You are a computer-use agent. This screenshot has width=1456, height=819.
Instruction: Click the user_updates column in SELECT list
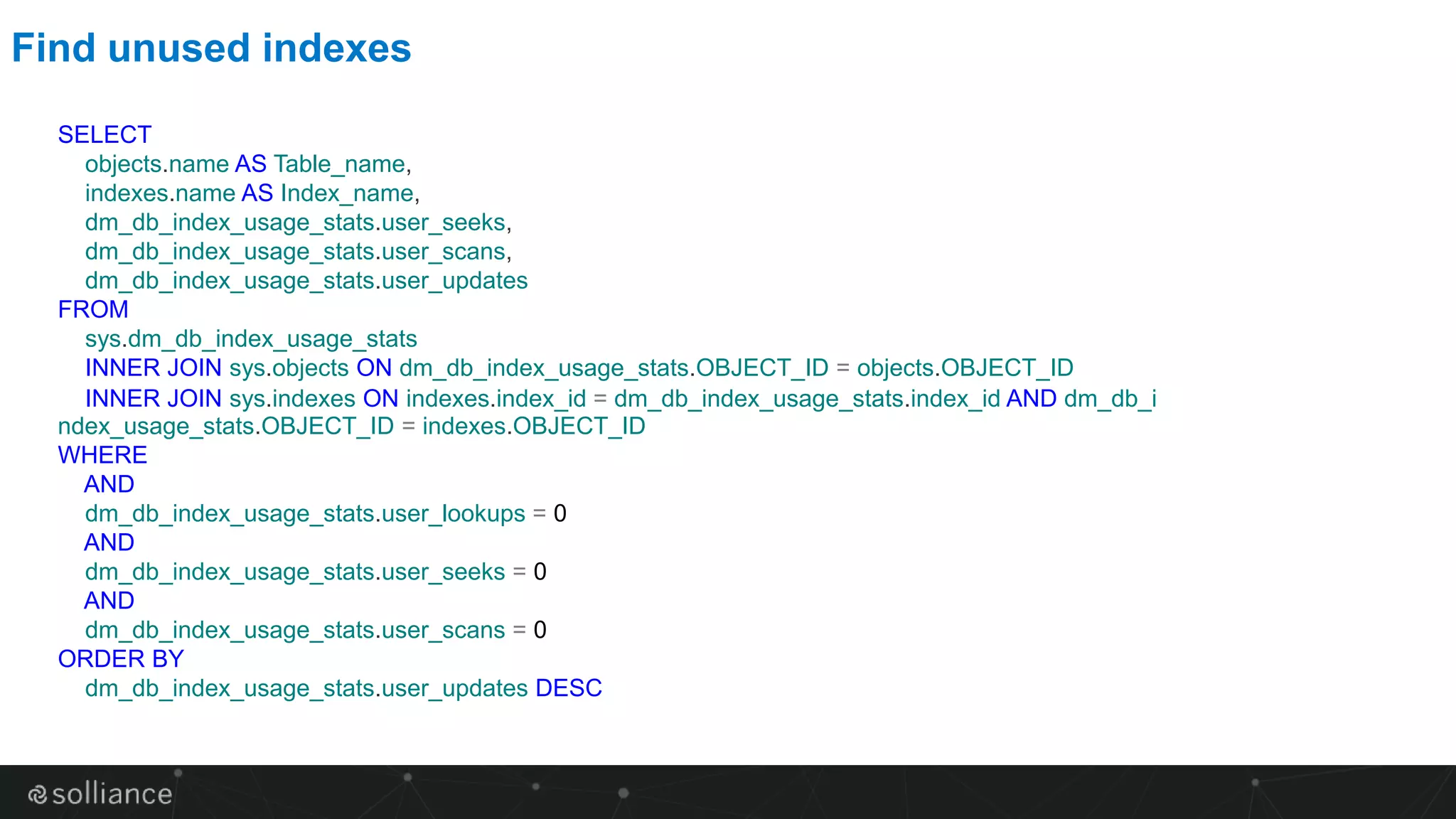306,281
